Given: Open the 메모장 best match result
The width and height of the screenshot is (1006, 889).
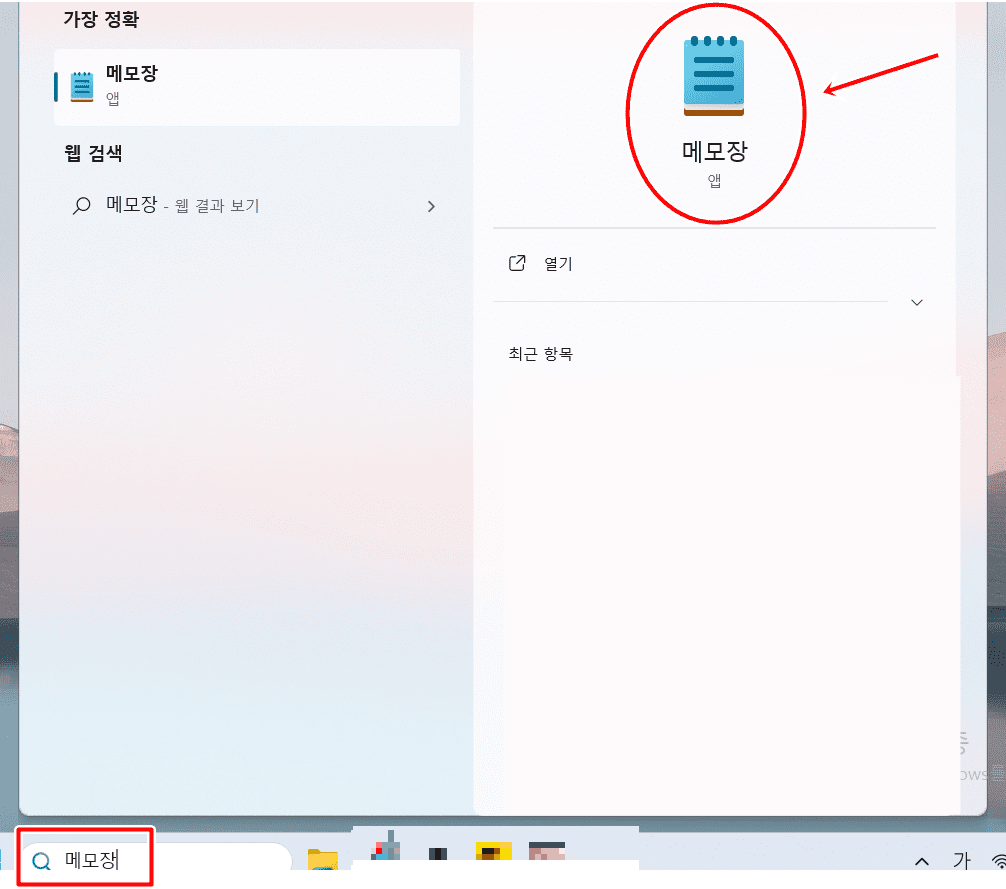Looking at the screenshot, I should point(257,87).
